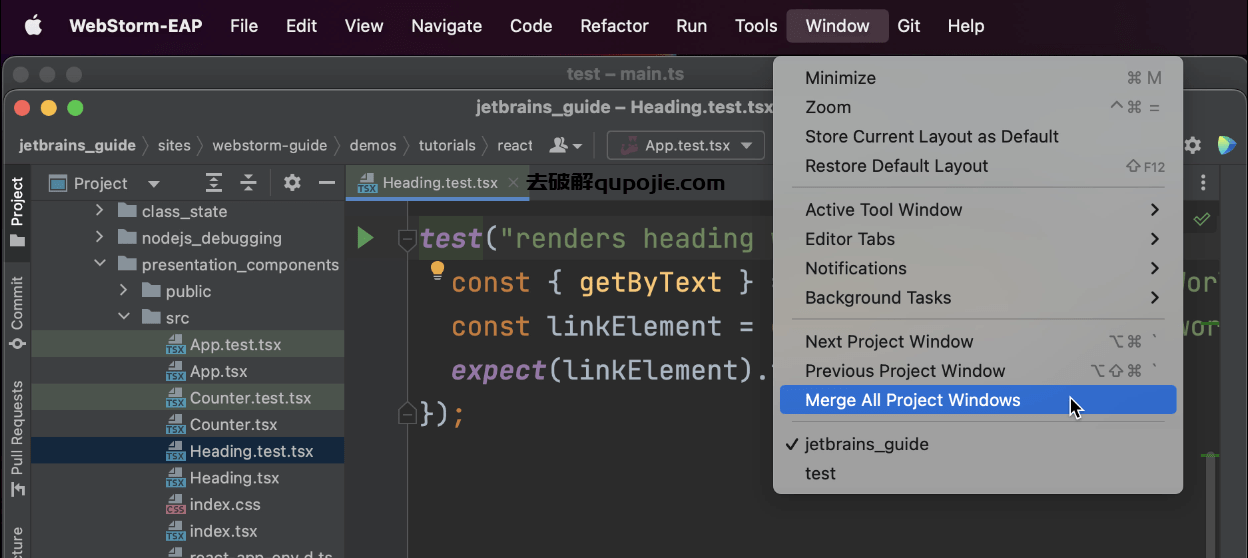Viewport: 1248px width, 558px height.
Task: Select Restore Default Layout
Action: tap(978, 166)
